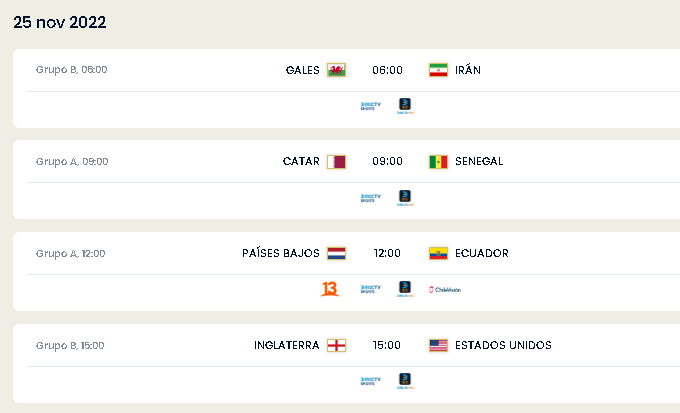
Task: Click the 25 nov 2022 date heading
Action: (59, 23)
